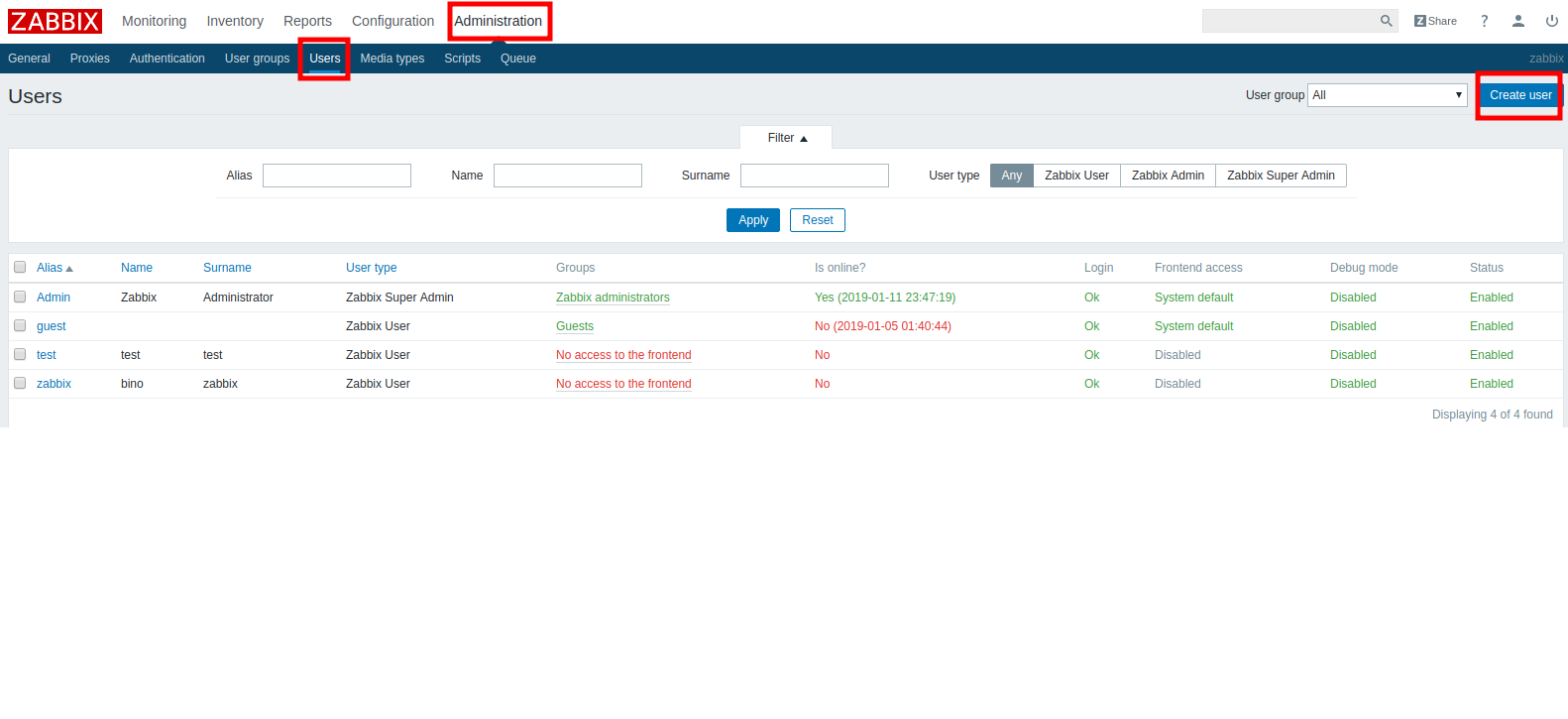1568x719 pixels.
Task: Collapse the Filter panel
Action: [787, 138]
